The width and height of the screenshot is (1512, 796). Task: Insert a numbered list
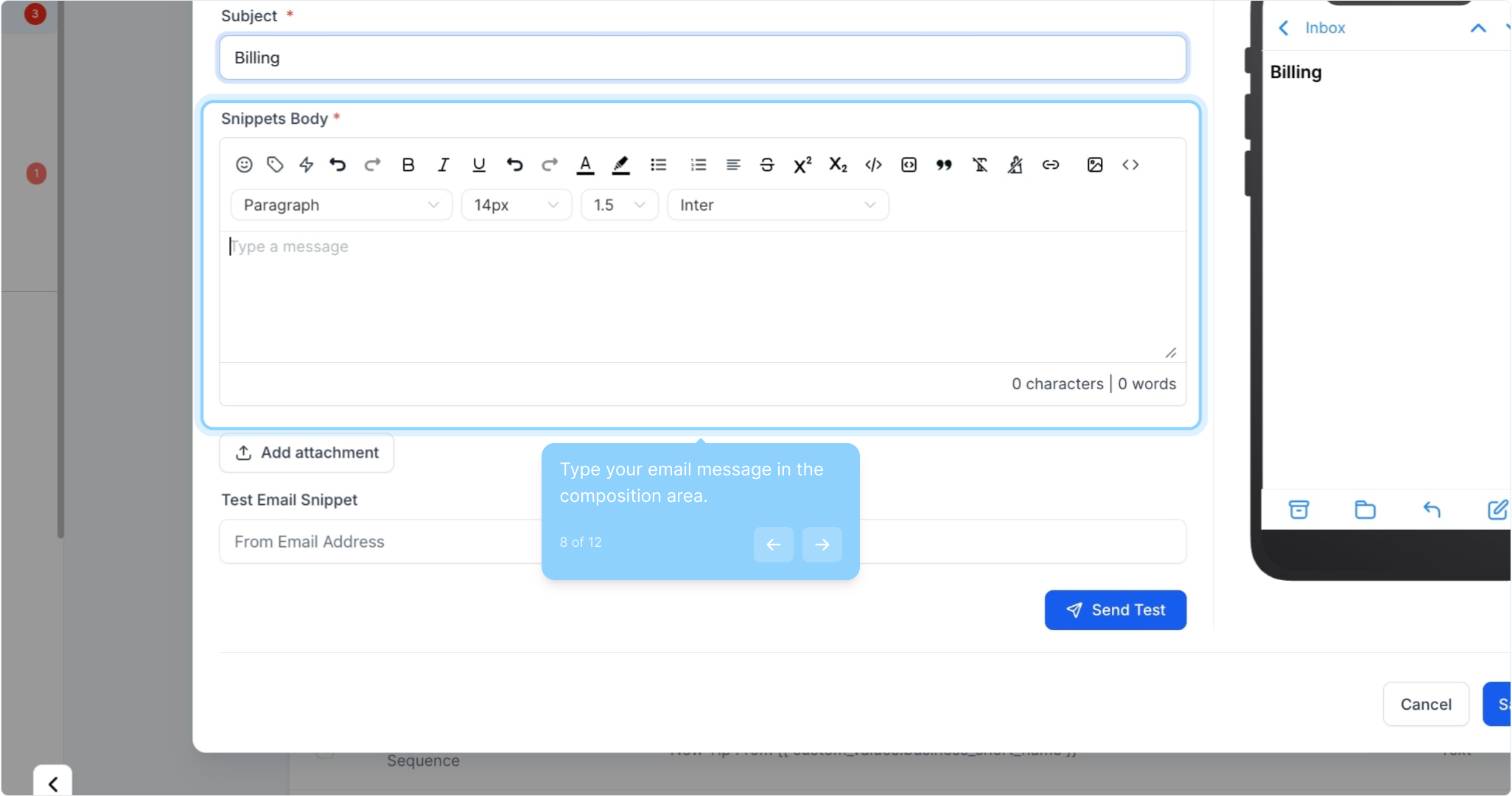pos(698,164)
